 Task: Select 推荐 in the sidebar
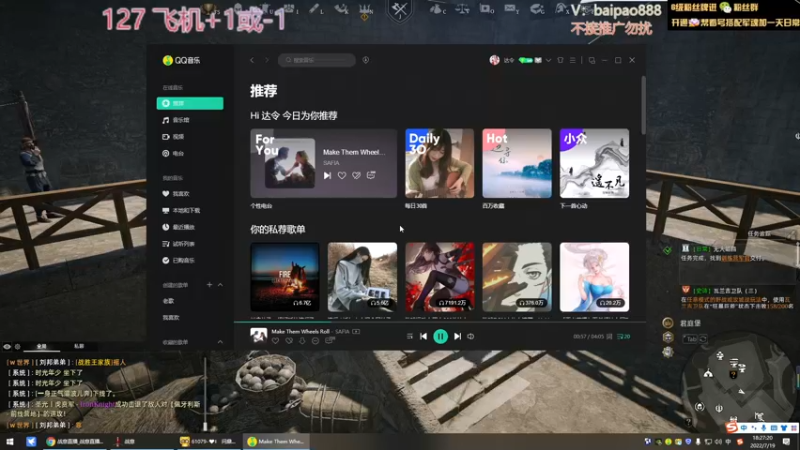click(190, 103)
